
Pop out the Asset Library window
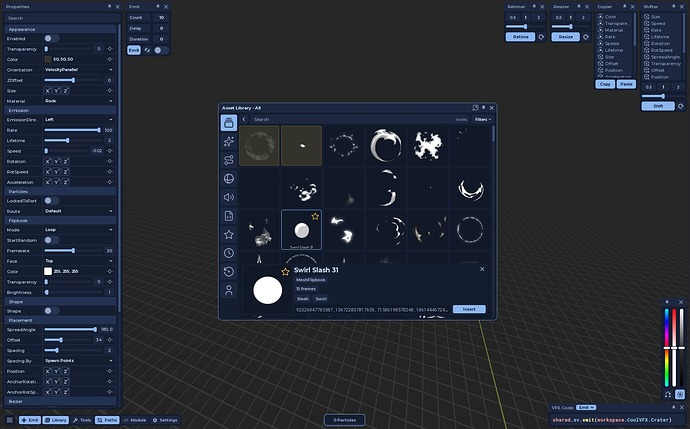(x=475, y=108)
